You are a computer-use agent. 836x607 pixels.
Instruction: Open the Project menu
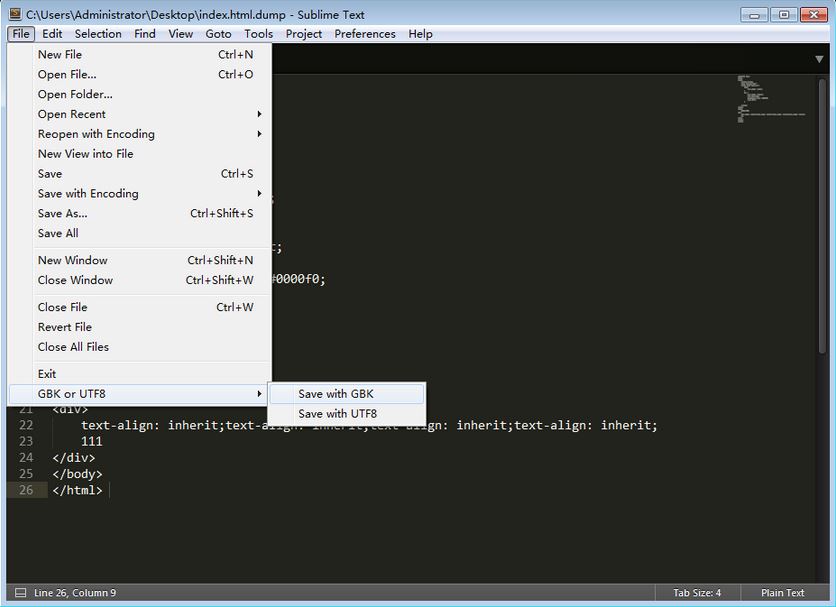(x=304, y=34)
